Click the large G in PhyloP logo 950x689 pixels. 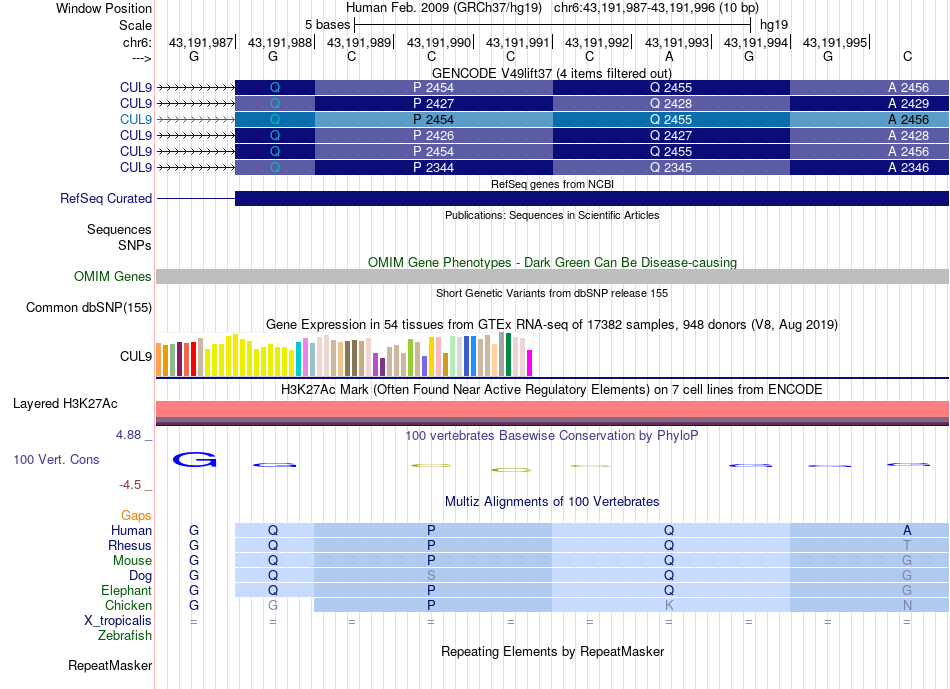[194, 460]
